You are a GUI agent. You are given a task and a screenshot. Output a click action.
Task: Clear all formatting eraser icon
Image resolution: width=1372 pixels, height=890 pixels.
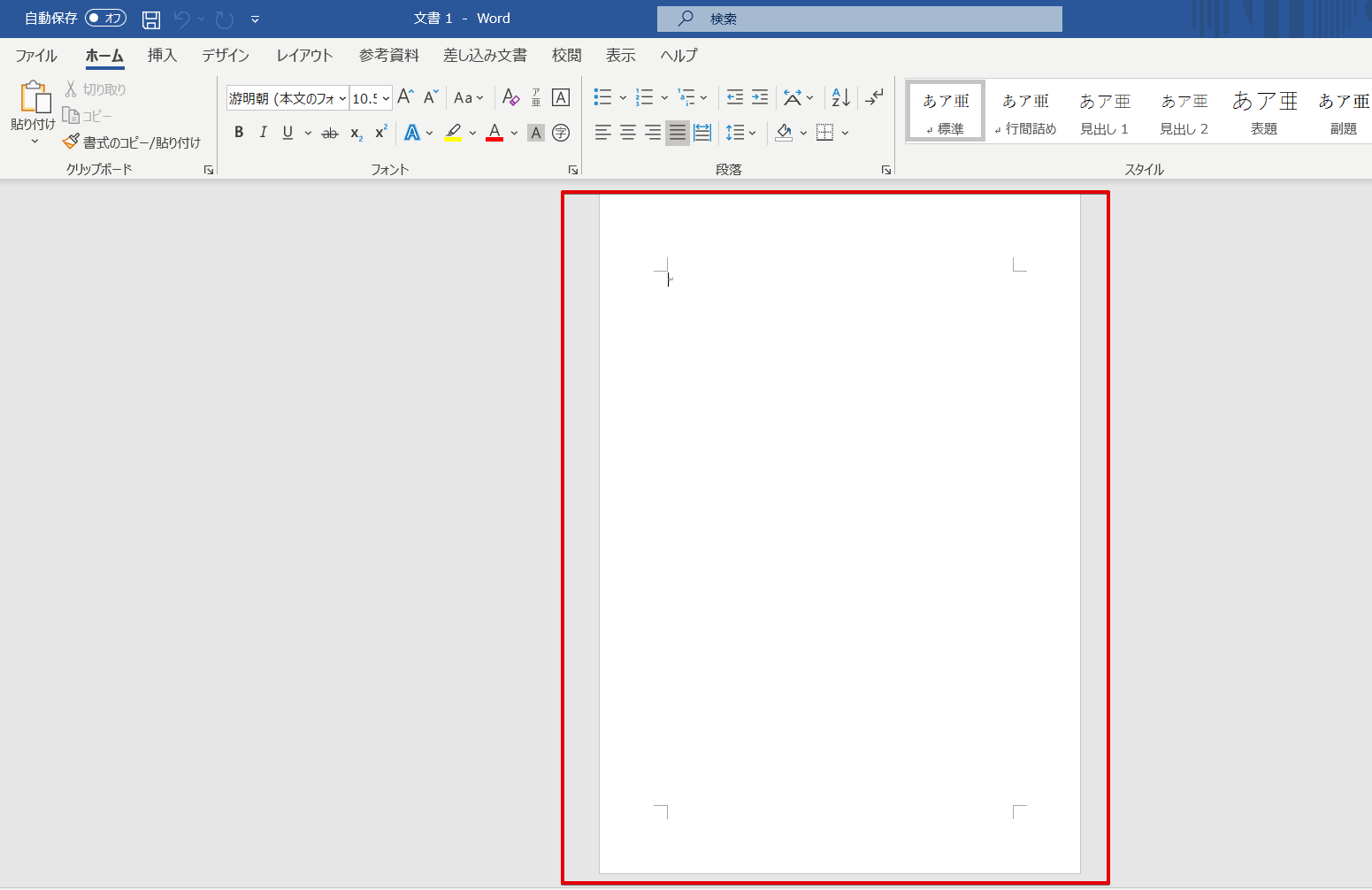pyautogui.click(x=511, y=97)
